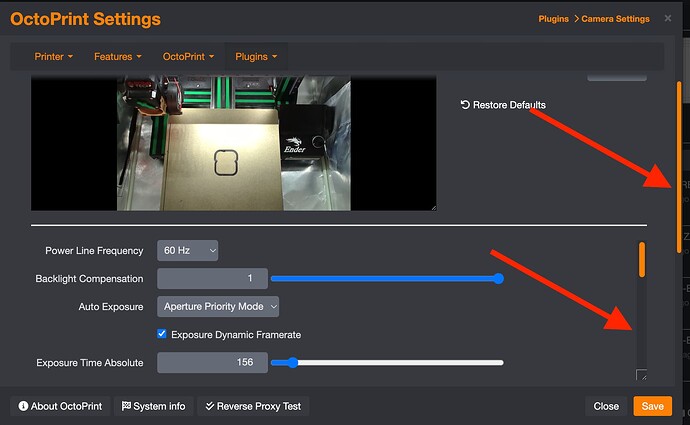Open Power Line Frequency dropdown
This screenshot has height=425, width=690.
tap(187, 250)
